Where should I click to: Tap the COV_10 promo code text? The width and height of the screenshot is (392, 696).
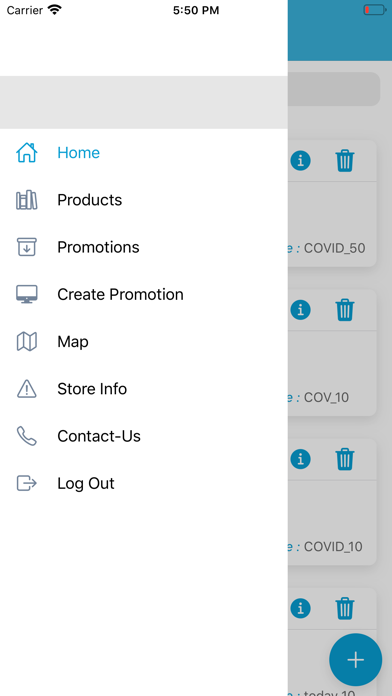(326, 397)
